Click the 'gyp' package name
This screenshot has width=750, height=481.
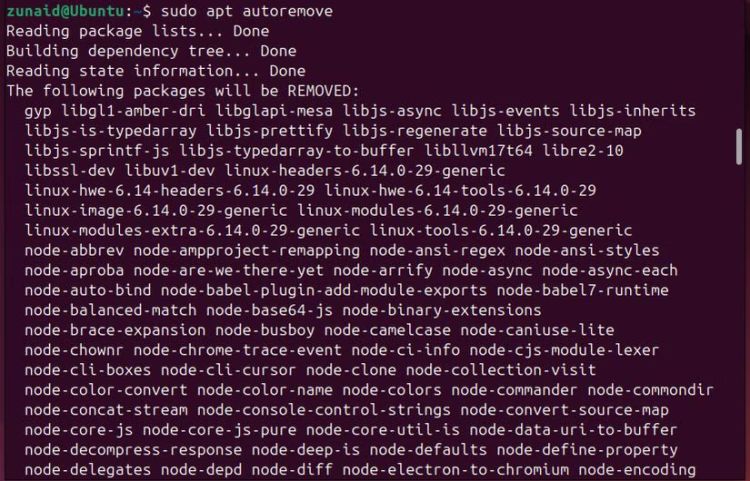click(38, 111)
